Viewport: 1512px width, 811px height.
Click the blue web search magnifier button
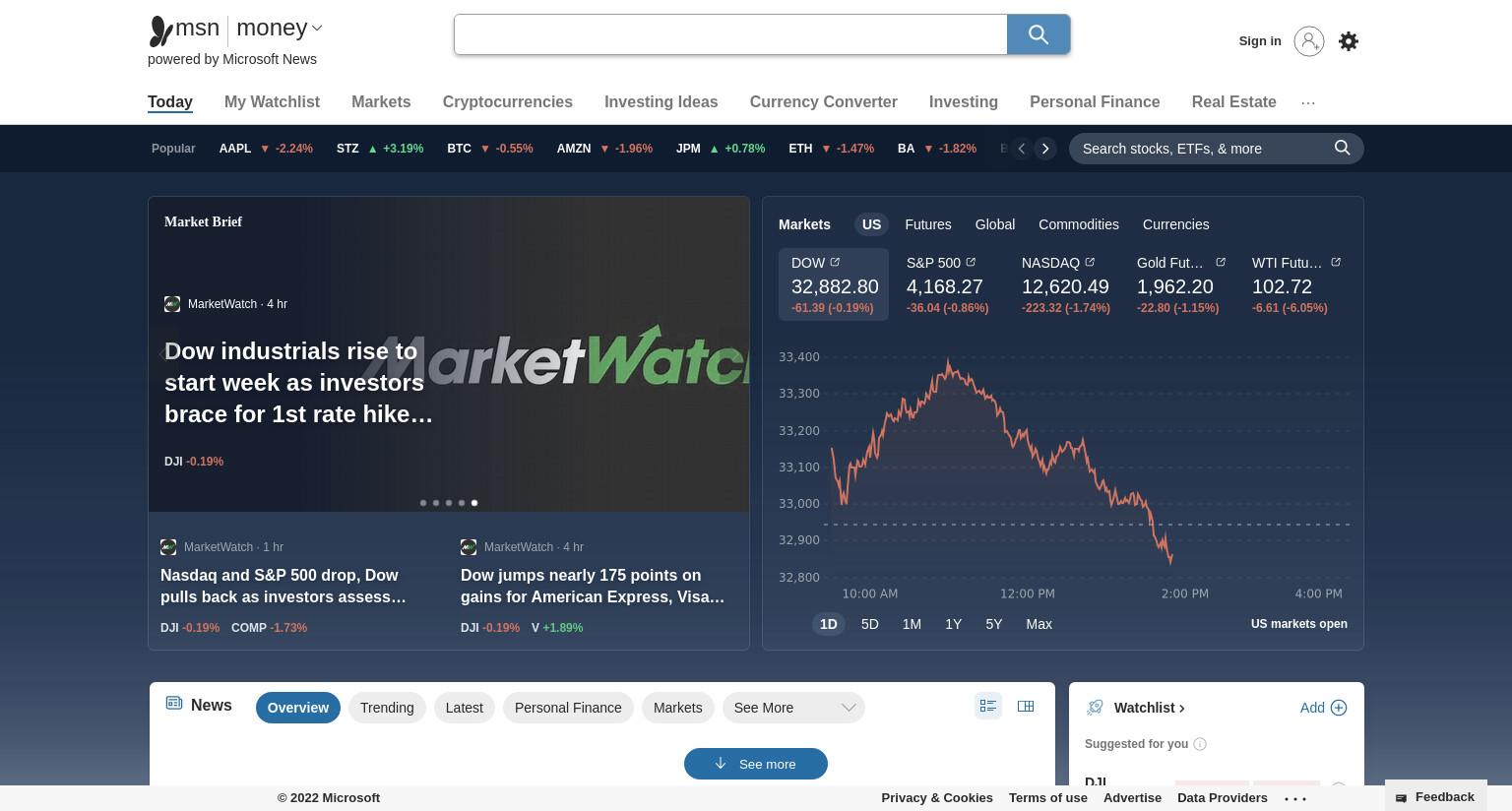1039,34
